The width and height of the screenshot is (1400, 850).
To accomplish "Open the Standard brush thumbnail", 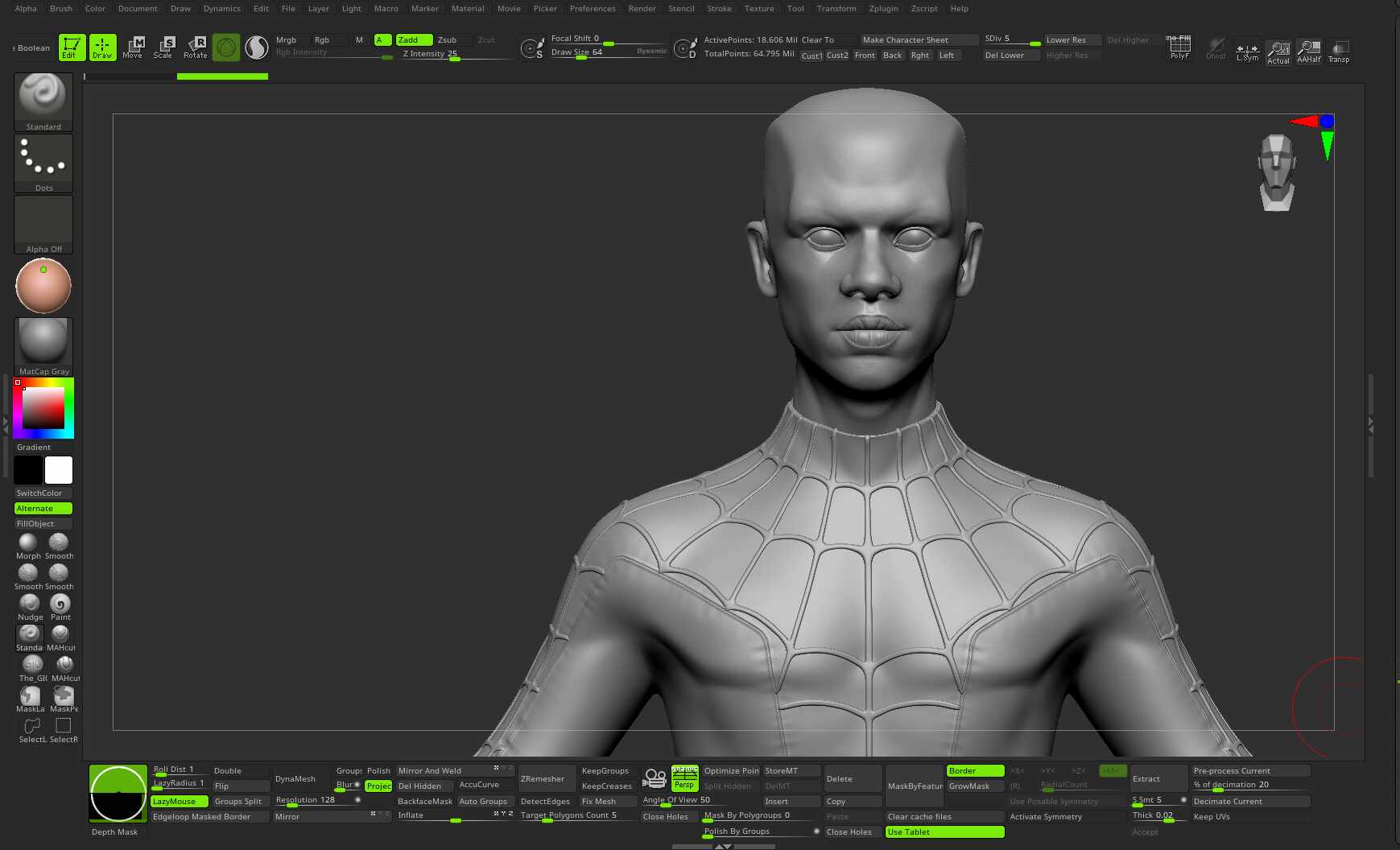I will pos(43,102).
